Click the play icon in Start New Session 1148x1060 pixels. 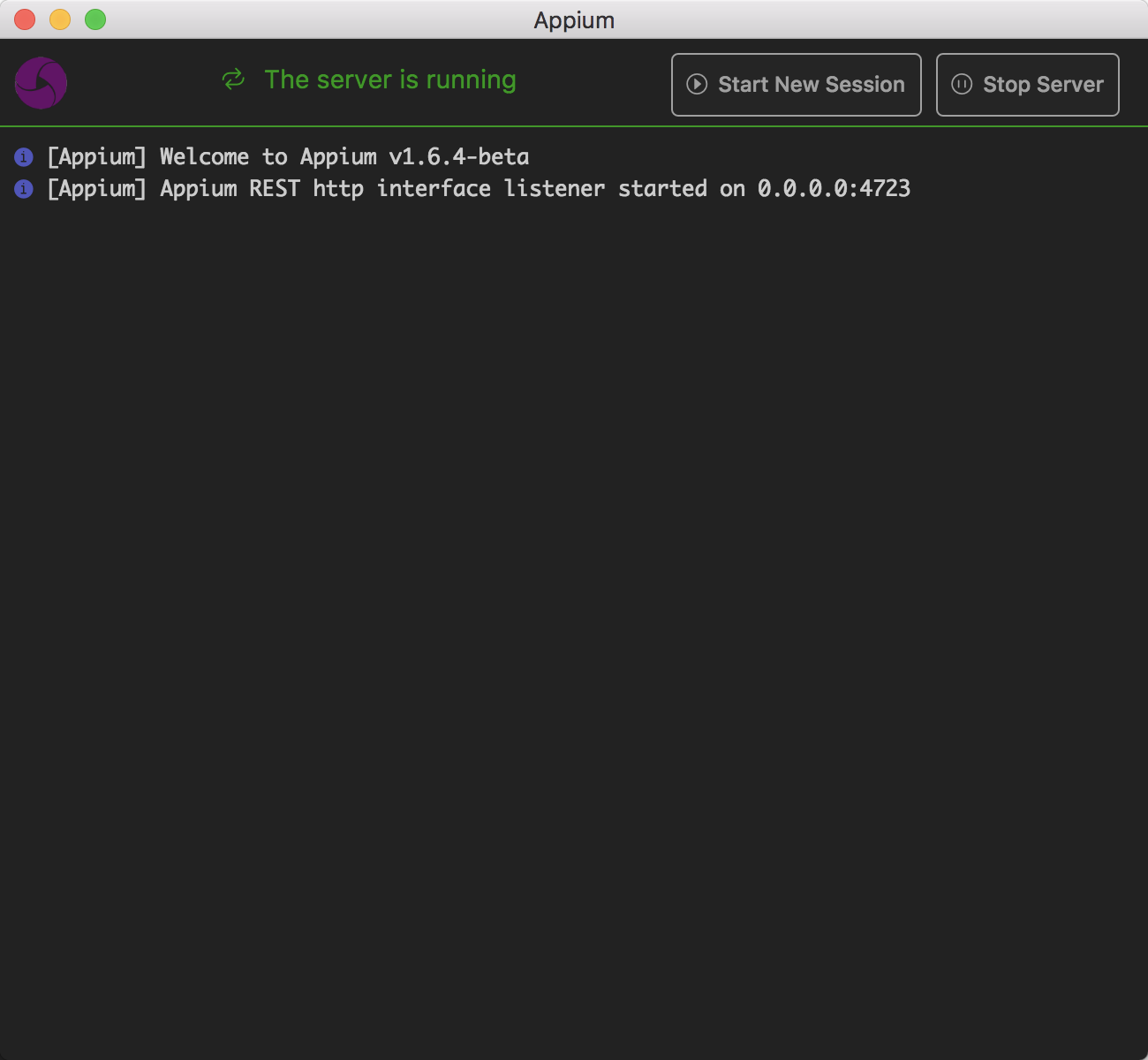pos(697,84)
